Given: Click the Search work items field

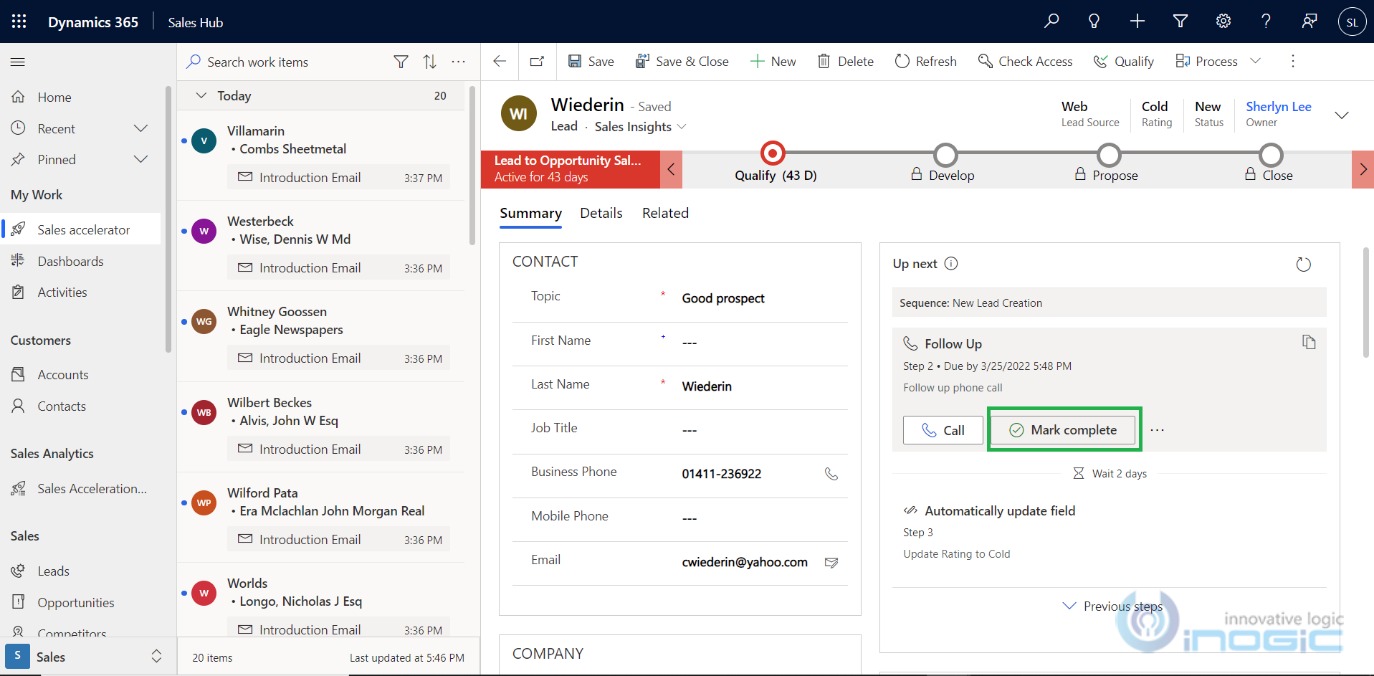Looking at the screenshot, I should pyautogui.click(x=285, y=62).
